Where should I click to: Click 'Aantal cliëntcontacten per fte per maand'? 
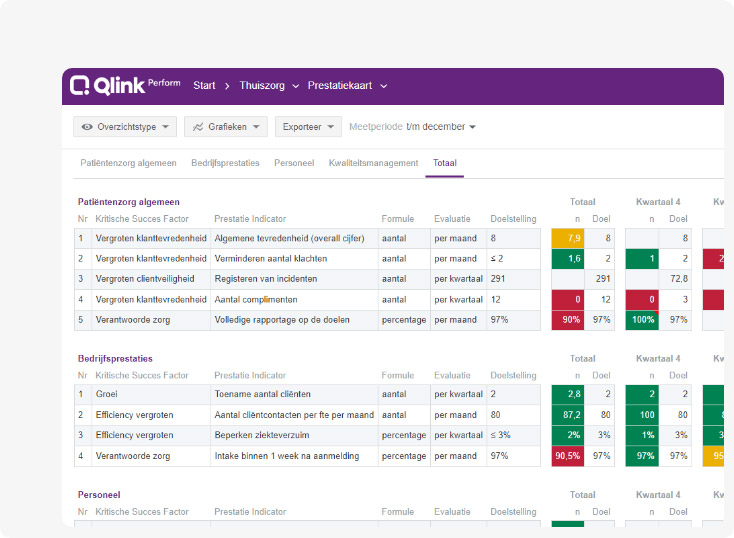pos(294,415)
